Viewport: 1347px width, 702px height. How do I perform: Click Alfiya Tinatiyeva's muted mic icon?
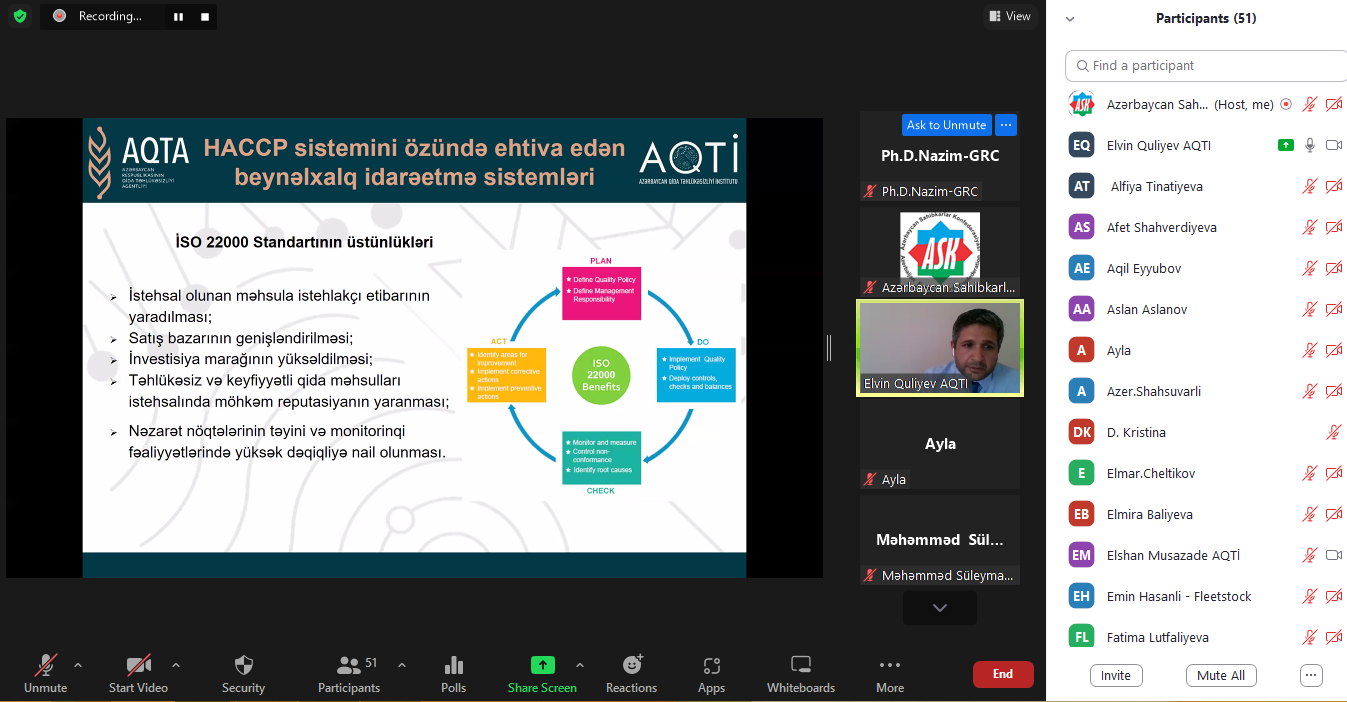pos(1309,186)
